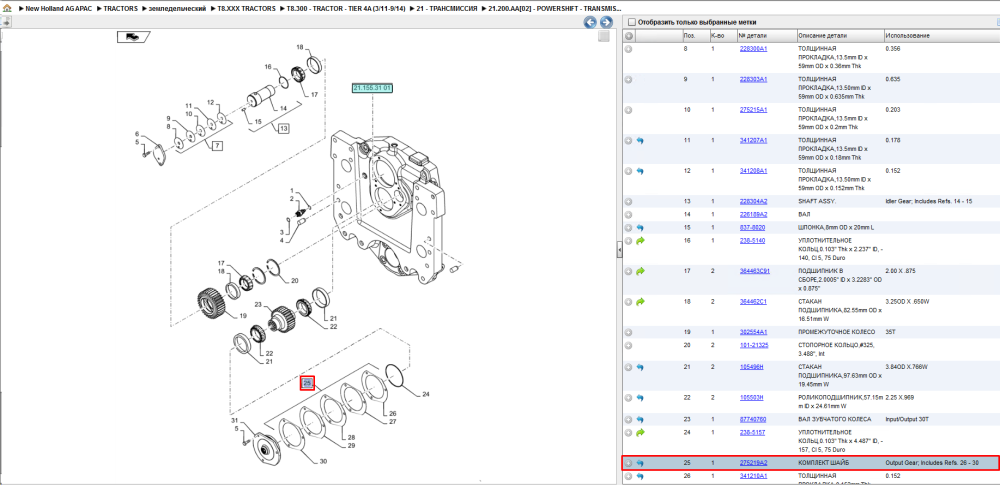Click blue replacement arrow for position 23
The image size is (1000, 485).
(640, 419)
